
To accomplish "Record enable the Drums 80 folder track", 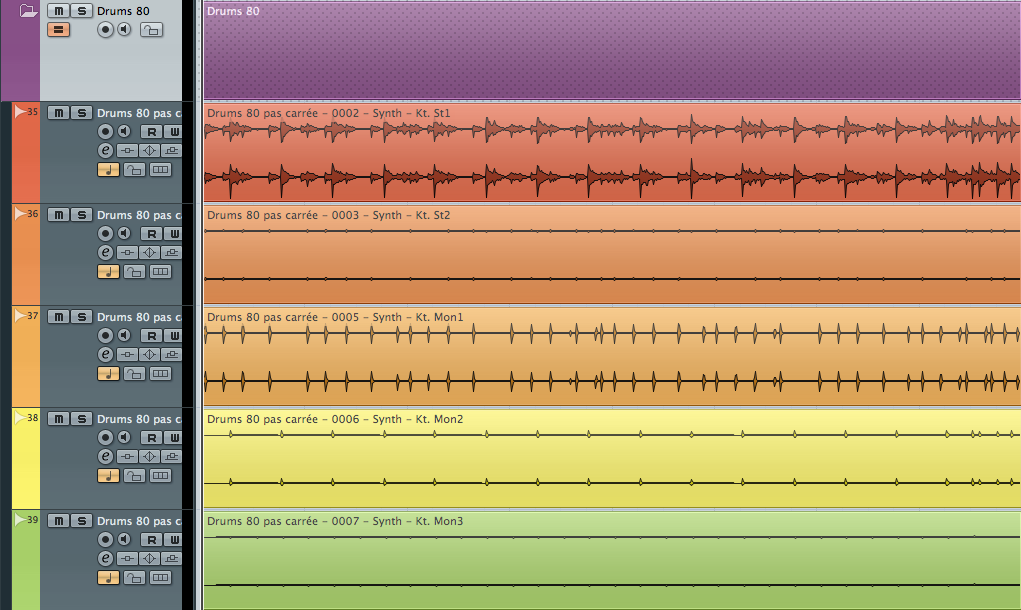I will pos(105,29).
